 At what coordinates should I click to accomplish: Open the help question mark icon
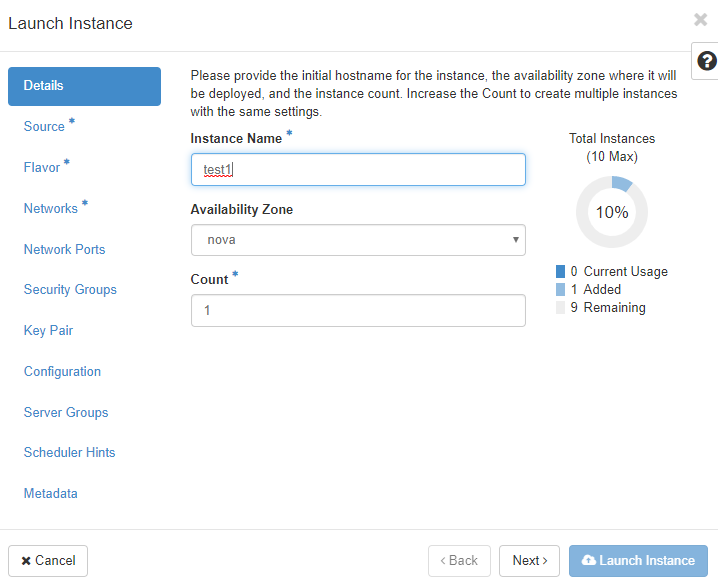coord(707,61)
